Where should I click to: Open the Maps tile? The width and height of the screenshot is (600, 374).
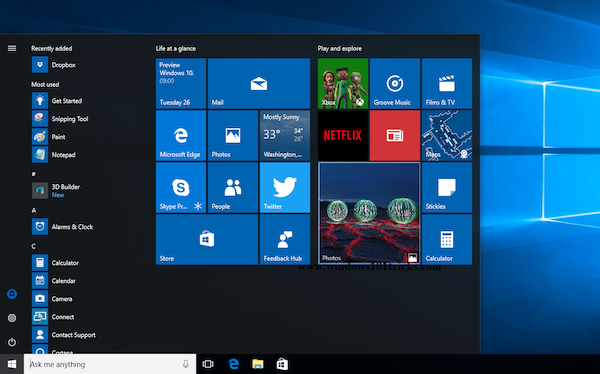447,136
